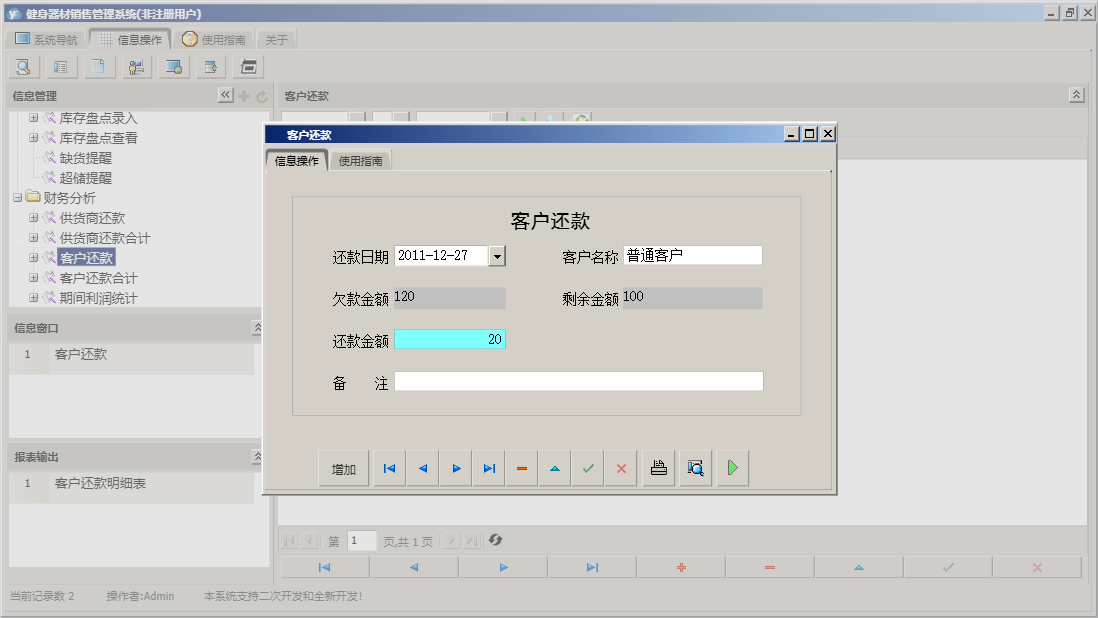1098x618 pixels.
Task: Select the query search icon on main toolbar
Action: tap(22, 66)
